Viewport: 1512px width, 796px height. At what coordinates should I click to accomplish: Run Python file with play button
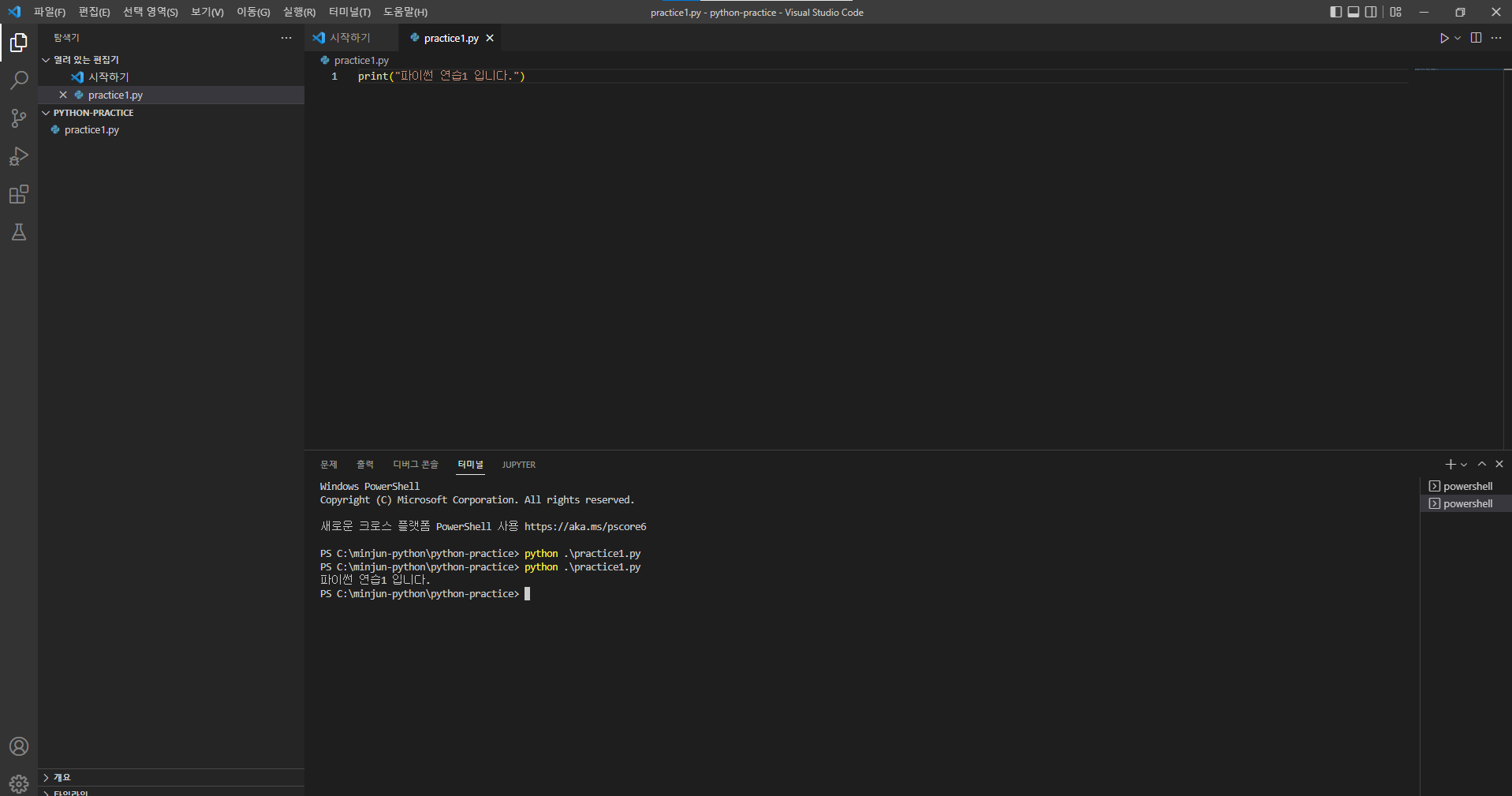pos(1444,38)
